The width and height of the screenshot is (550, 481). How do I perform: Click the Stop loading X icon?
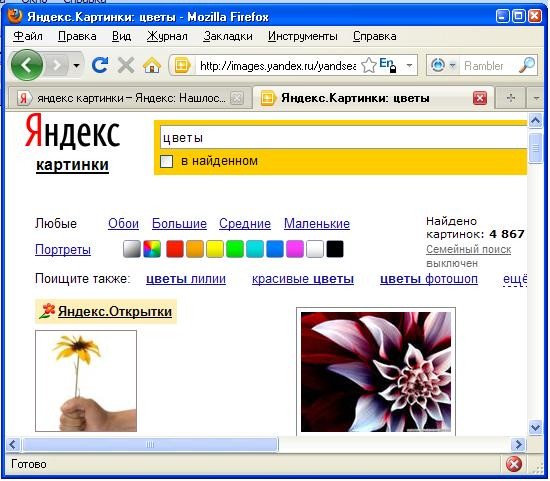(x=126, y=65)
